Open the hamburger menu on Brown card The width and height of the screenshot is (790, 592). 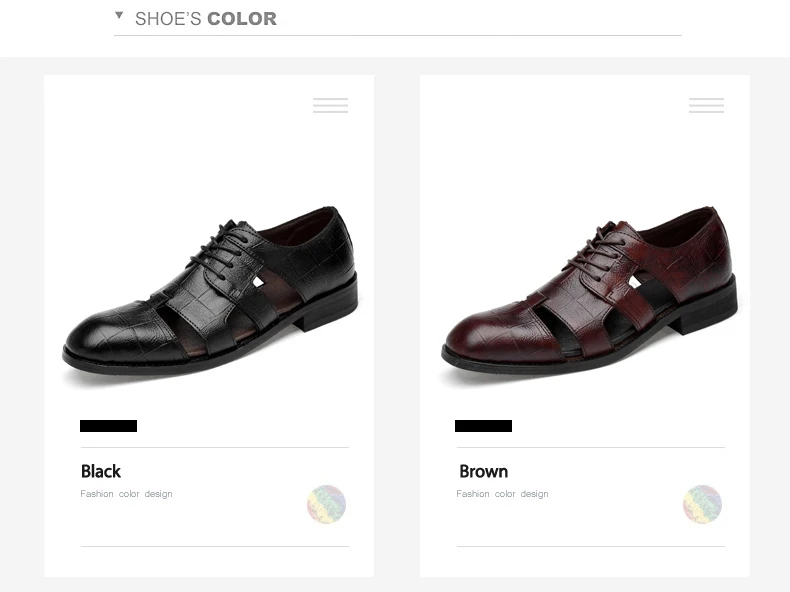coord(706,105)
